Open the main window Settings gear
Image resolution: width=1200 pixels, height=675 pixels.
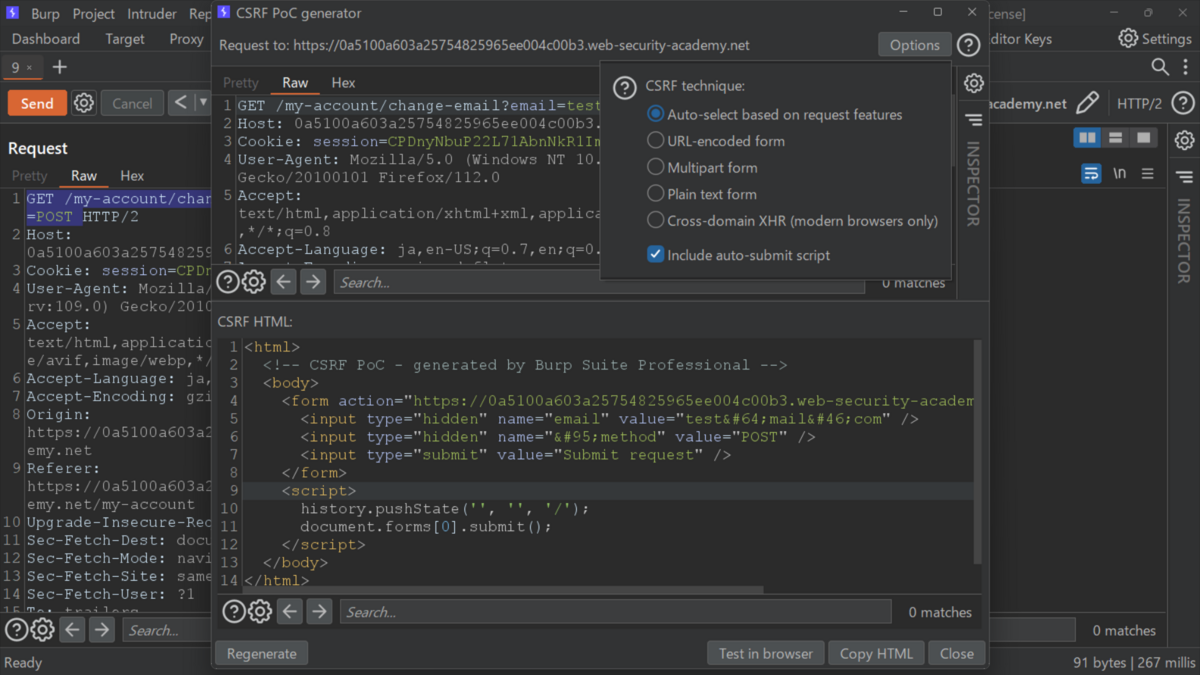click(x=1128, y=39)
